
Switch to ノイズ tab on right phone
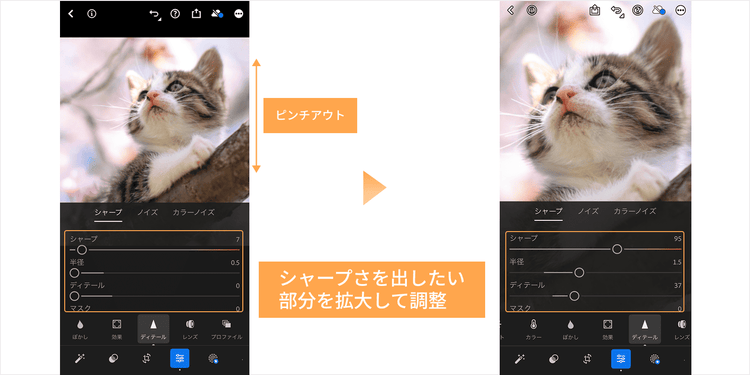(x=588, y=211)
